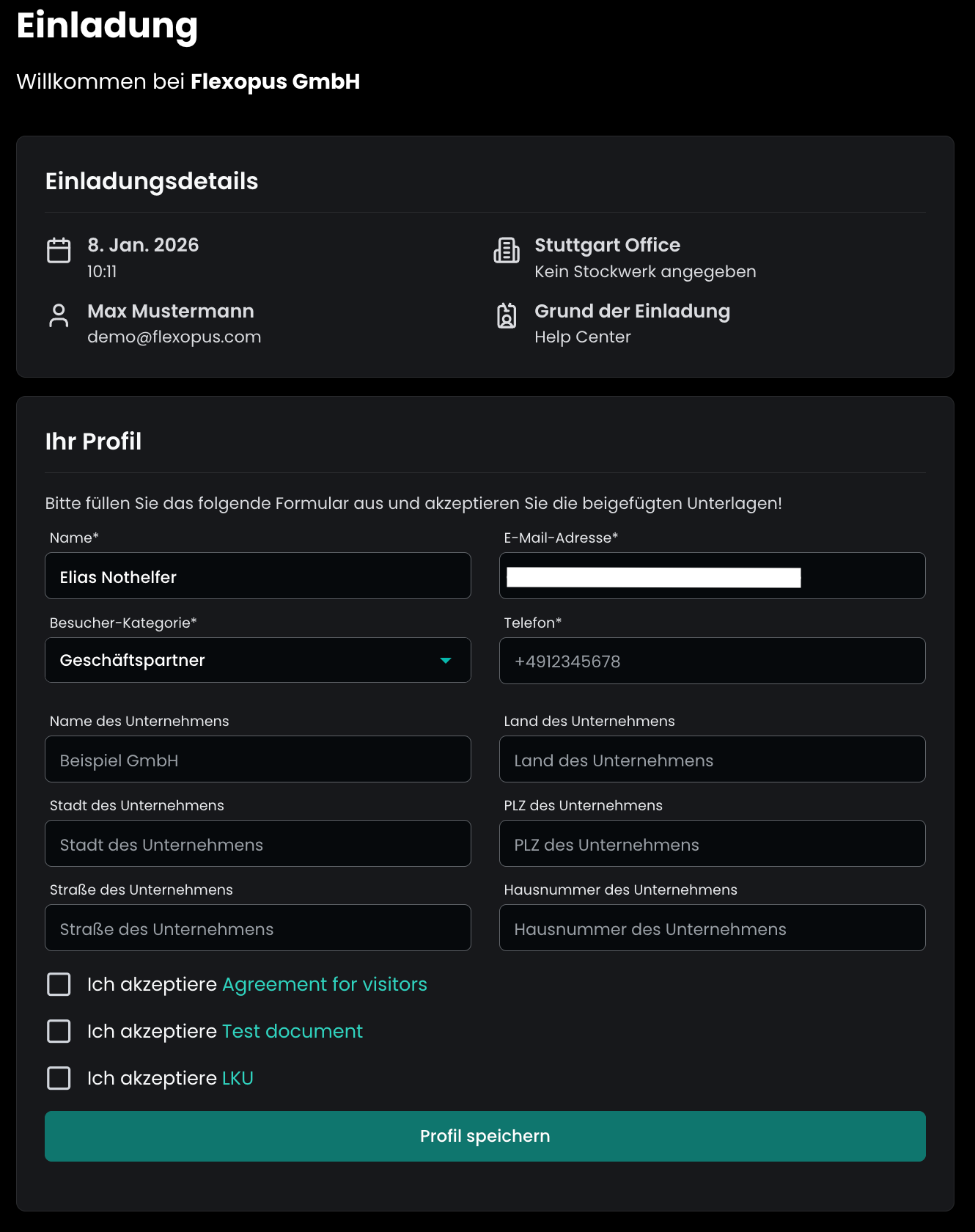Click the teal arrow in Geschäftspartner field
975x1232 pixels.
point(446,661)
